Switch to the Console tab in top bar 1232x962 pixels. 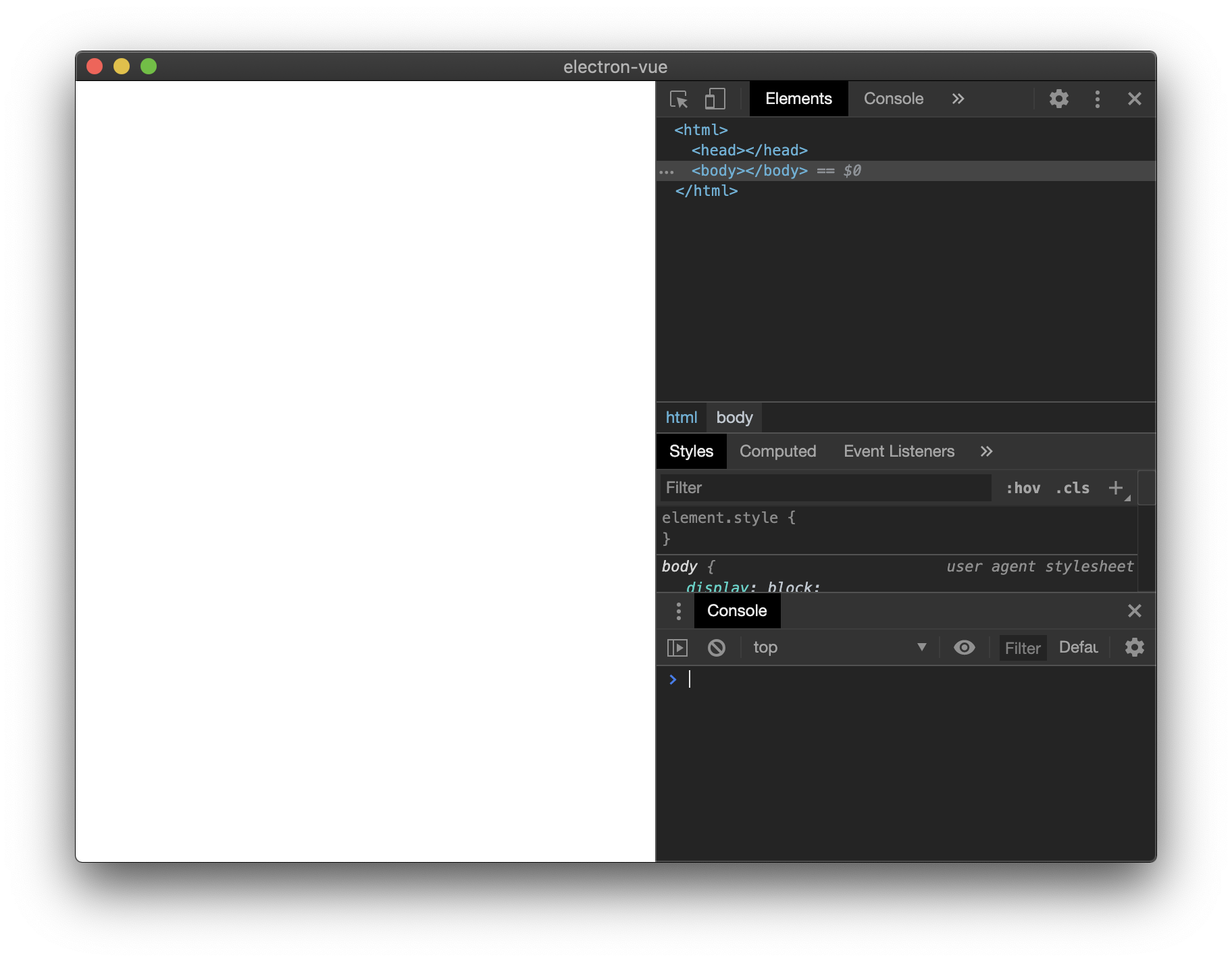coord(893,99)
